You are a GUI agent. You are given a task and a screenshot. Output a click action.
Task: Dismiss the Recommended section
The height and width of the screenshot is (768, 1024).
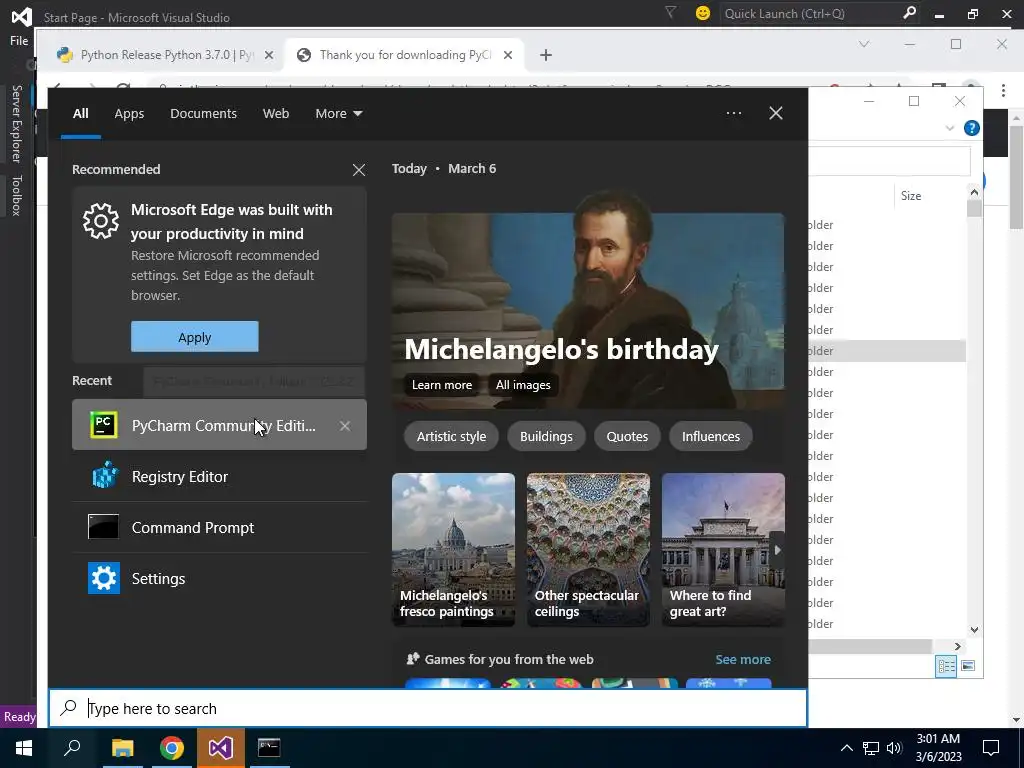coord(359,170)
